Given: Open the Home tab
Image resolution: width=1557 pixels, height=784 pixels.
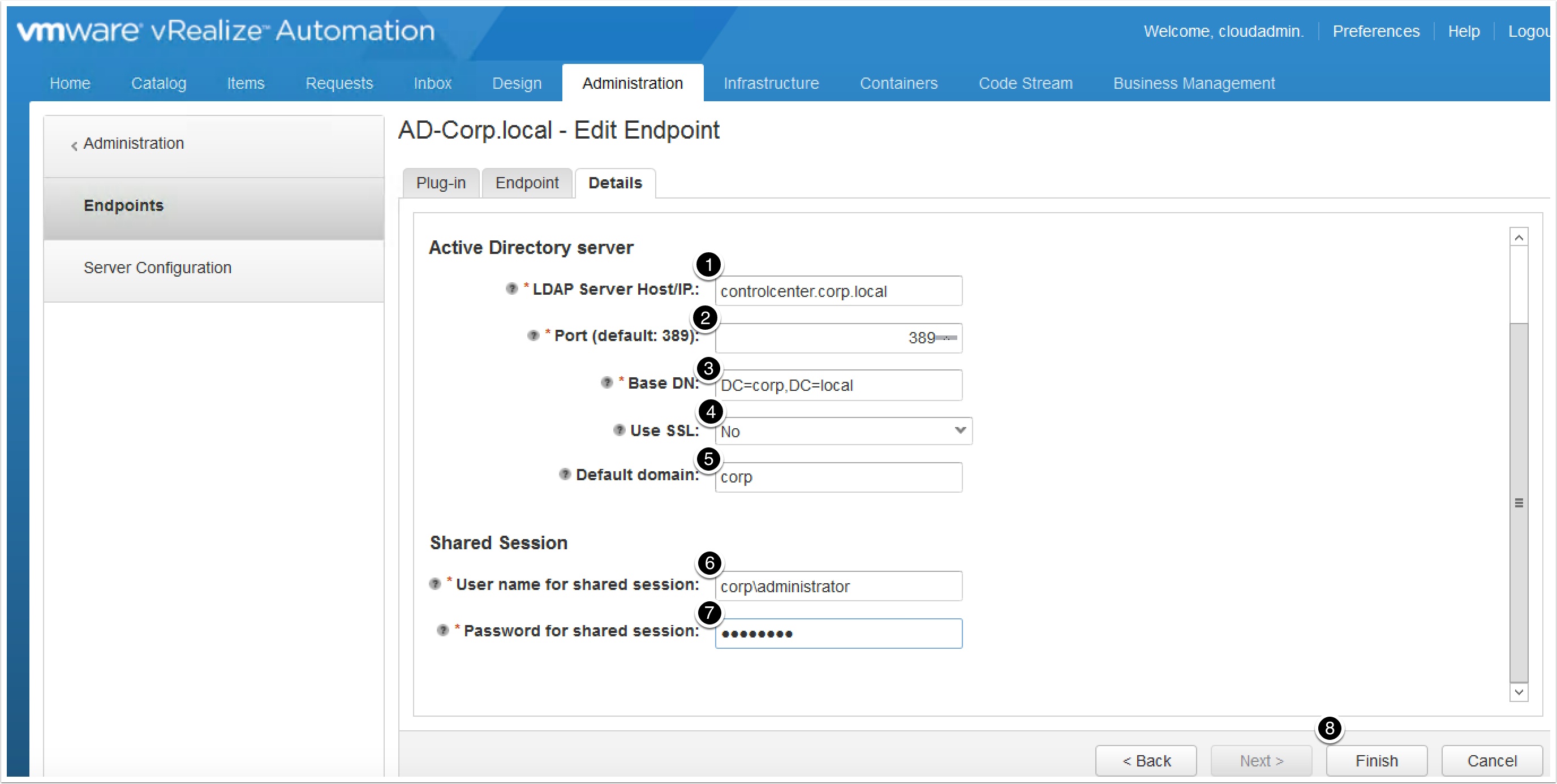Looking at the screenshot, I should tap(70, 83).
